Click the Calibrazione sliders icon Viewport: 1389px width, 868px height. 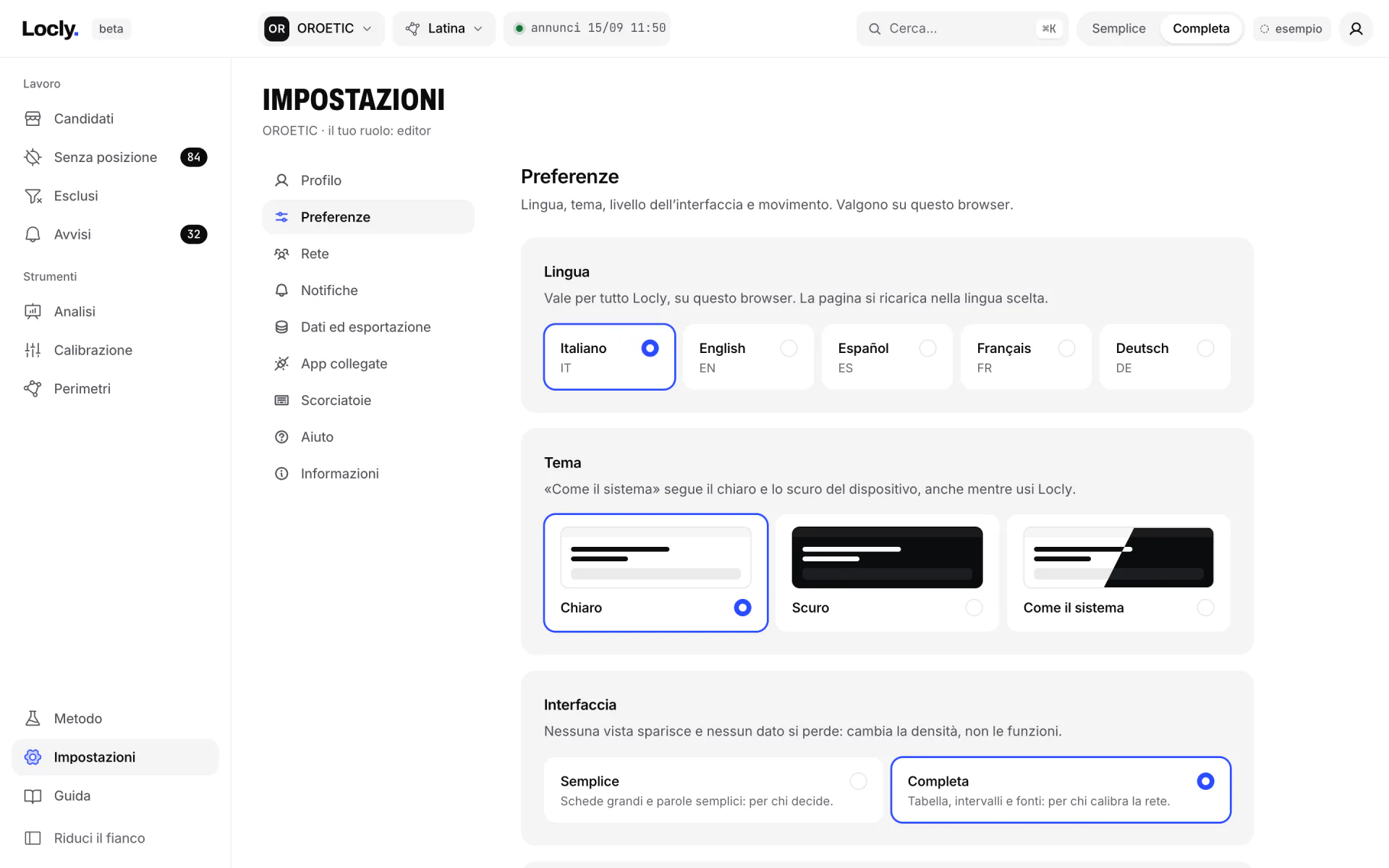pos(33,350)
